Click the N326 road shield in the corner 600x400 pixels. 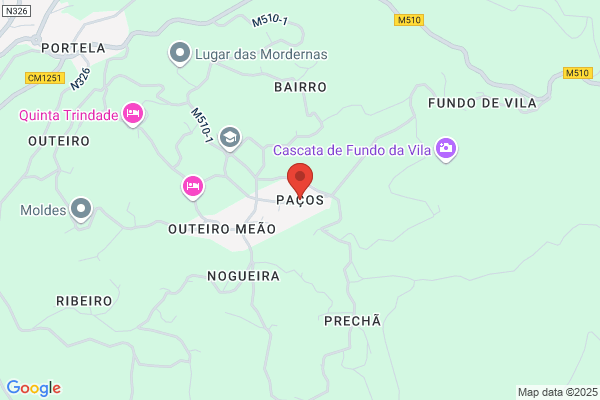[16, 11]
